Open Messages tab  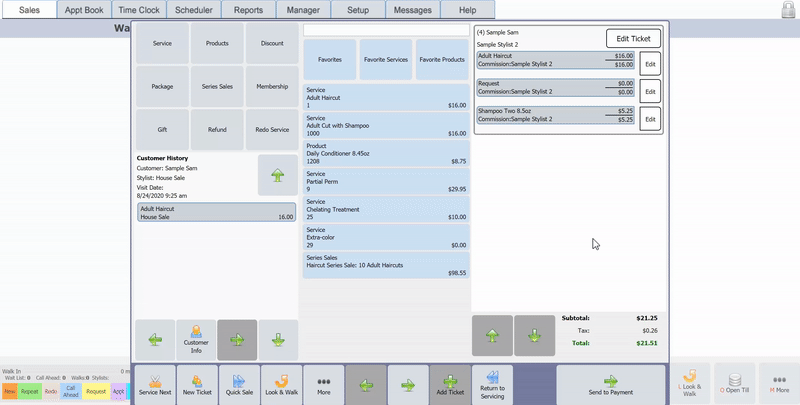[413, 10]
